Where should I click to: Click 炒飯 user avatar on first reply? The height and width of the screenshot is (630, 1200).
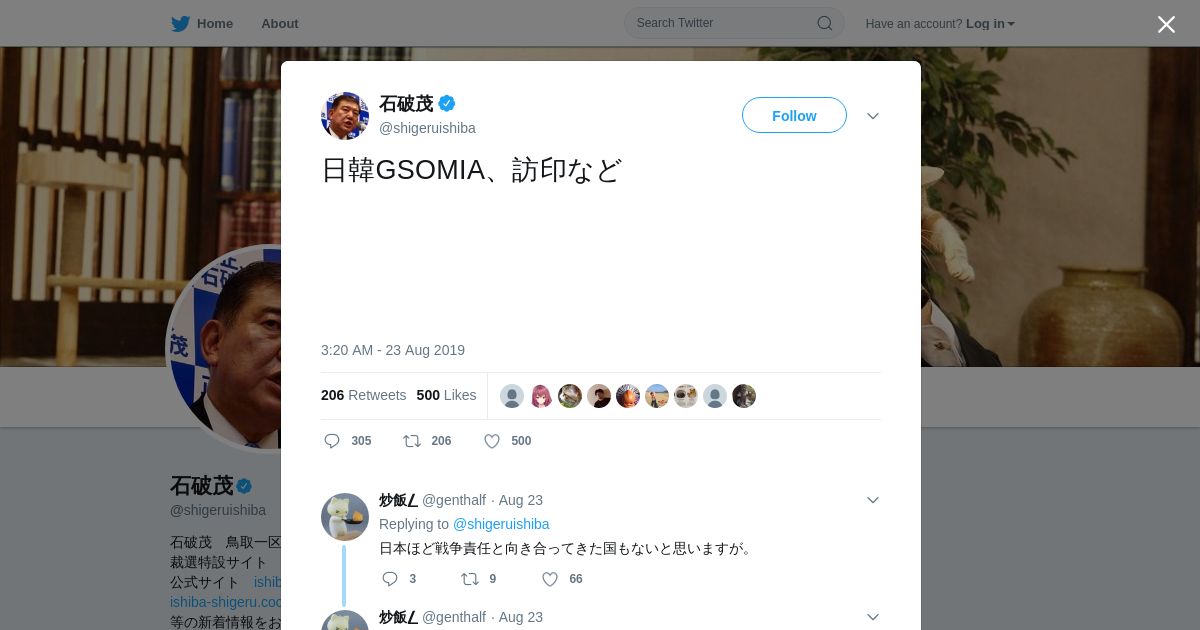pyautogui.click(x=345, y=517)
